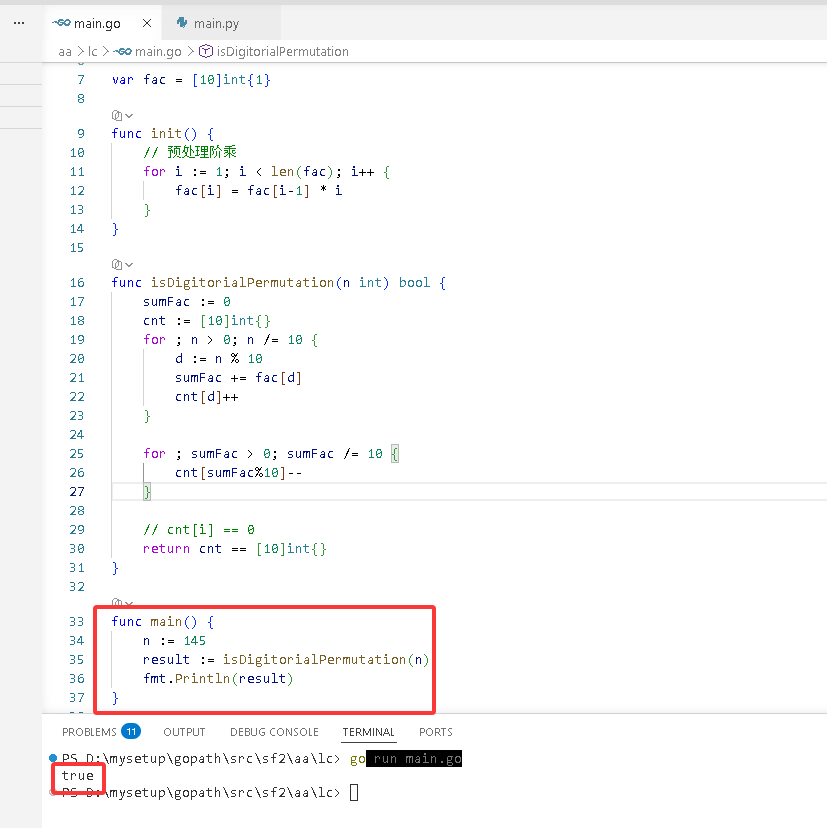Click the 'go run main.go' terminal command

point(406,759)
